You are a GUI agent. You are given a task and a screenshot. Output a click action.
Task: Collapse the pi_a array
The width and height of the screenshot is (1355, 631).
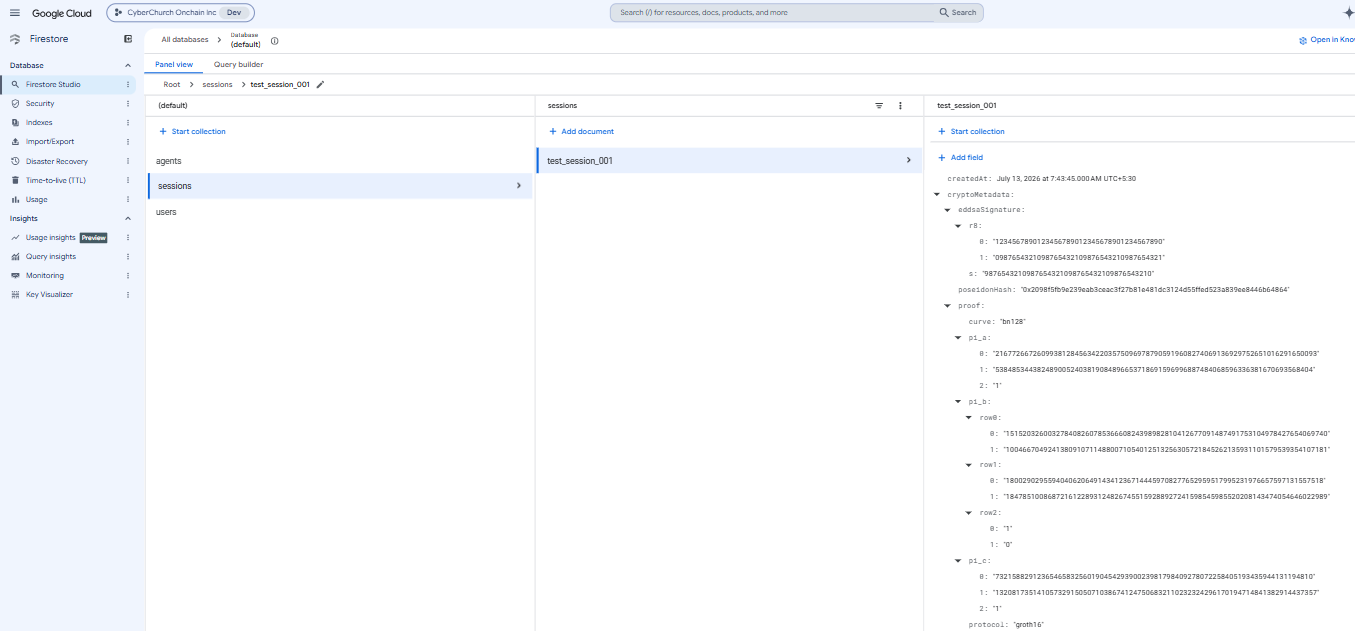click(x=959, y=337)
